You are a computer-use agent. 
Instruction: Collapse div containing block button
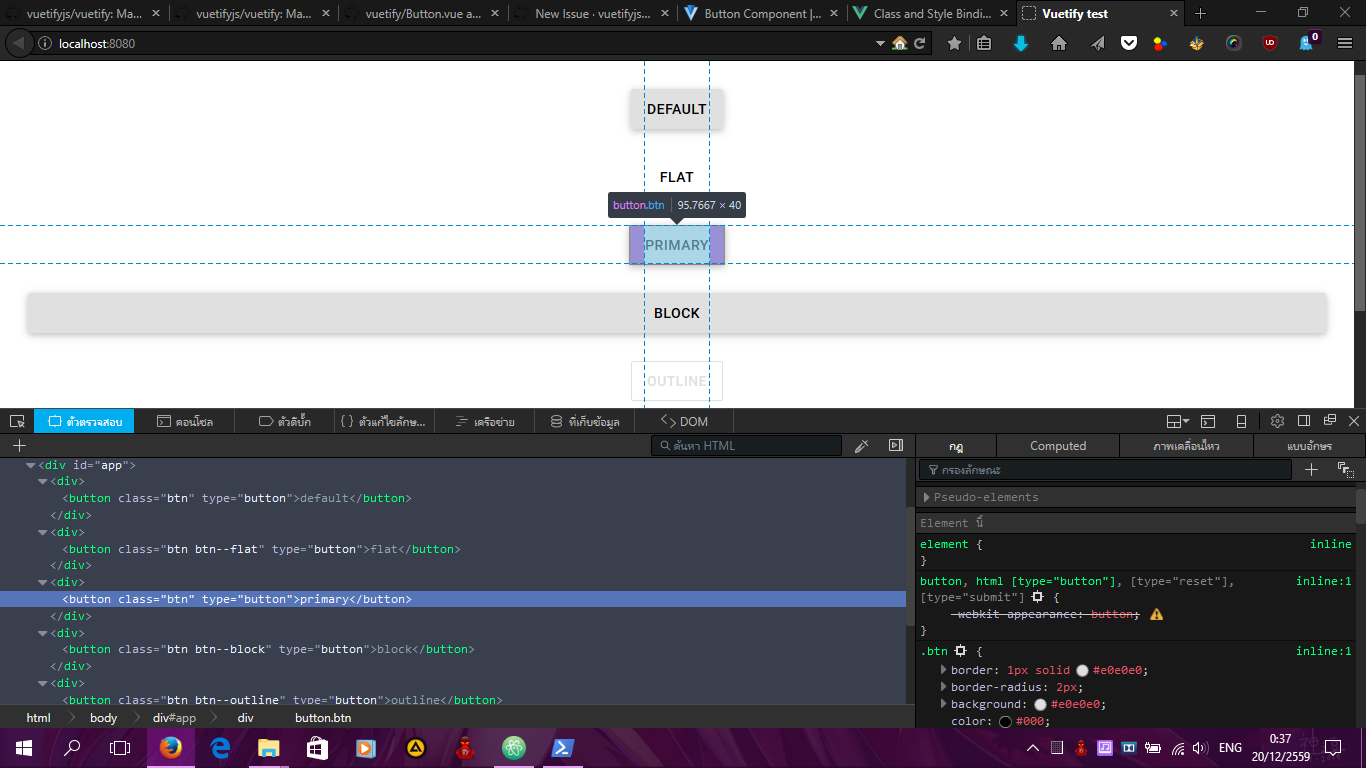pos(43,633)
